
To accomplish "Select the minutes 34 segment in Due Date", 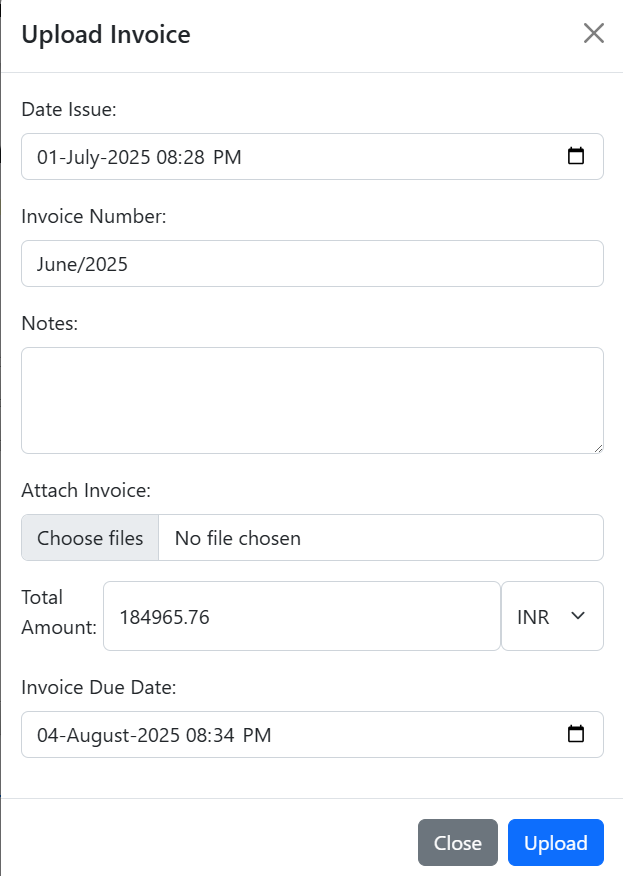I will tap(223, 735).
